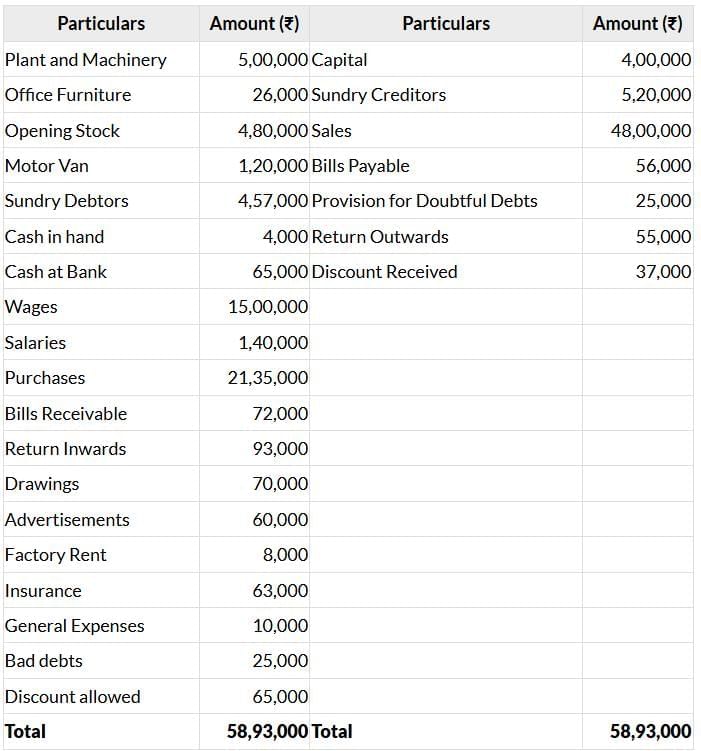Click the Wages amount 15,00,000

268,307
